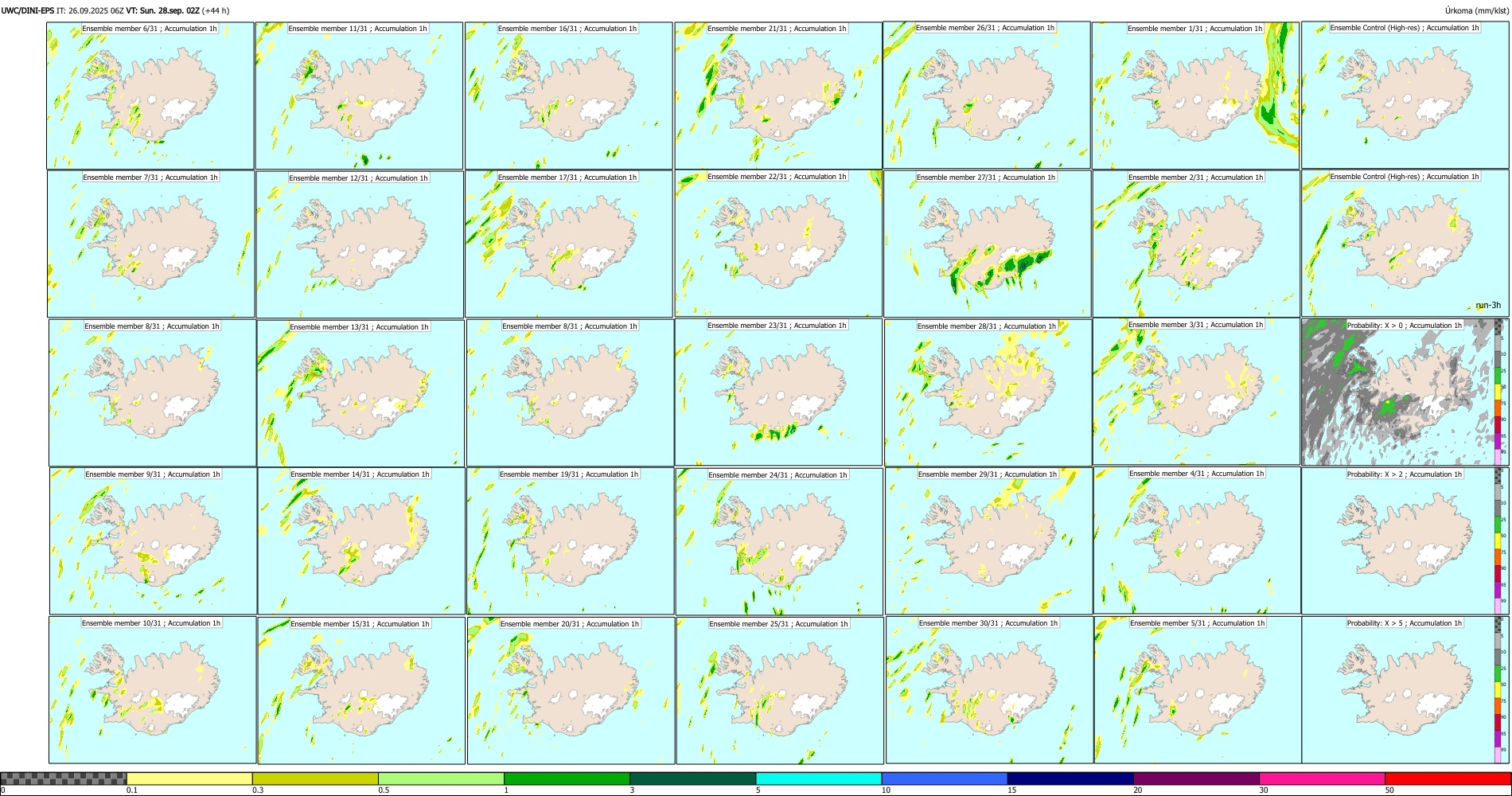1512x796 pixels.
Task: View the Ensemble member 21/31 map panel
Action: (x=777, y=95)
